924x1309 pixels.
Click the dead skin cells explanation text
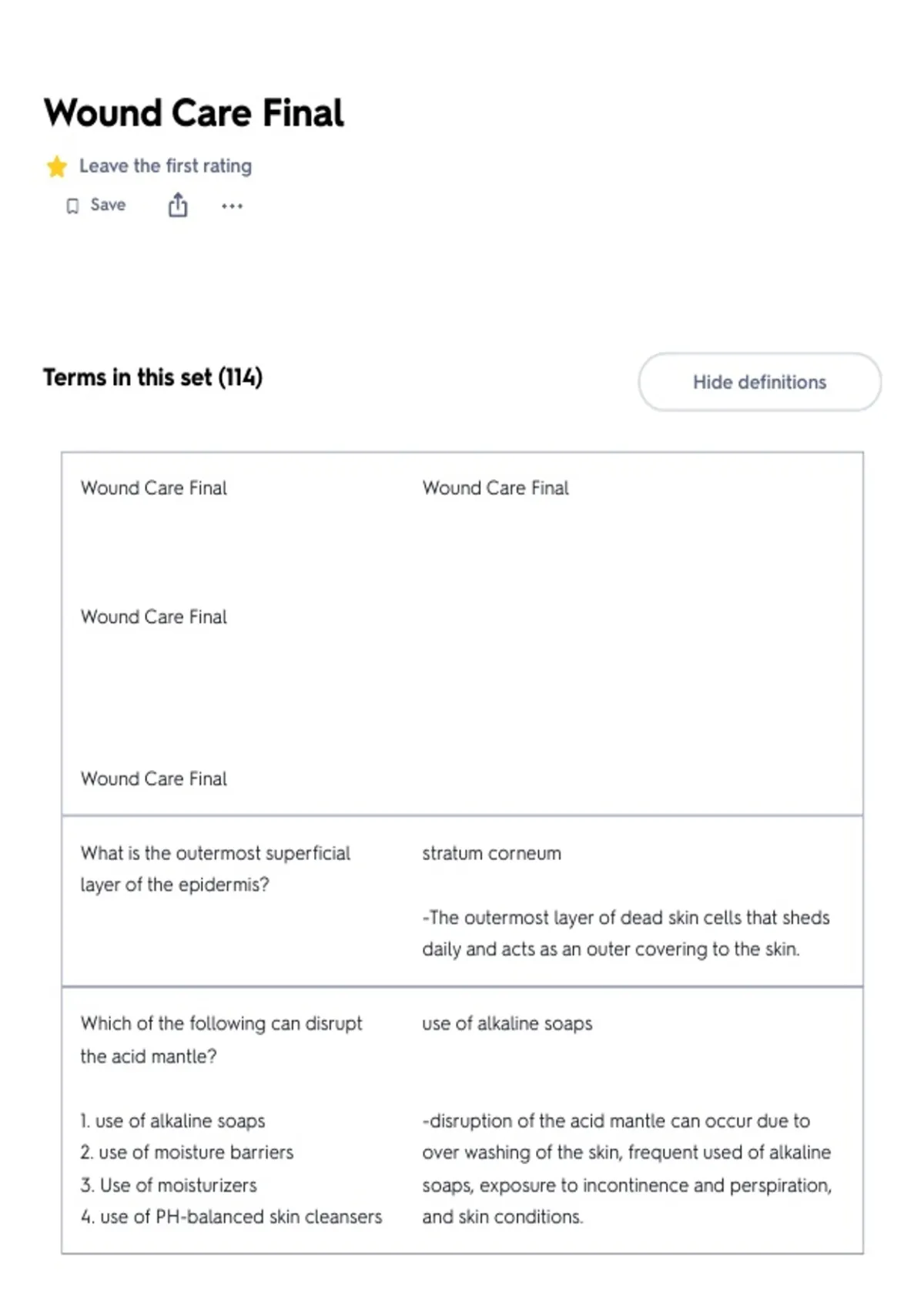pos(625,933)
